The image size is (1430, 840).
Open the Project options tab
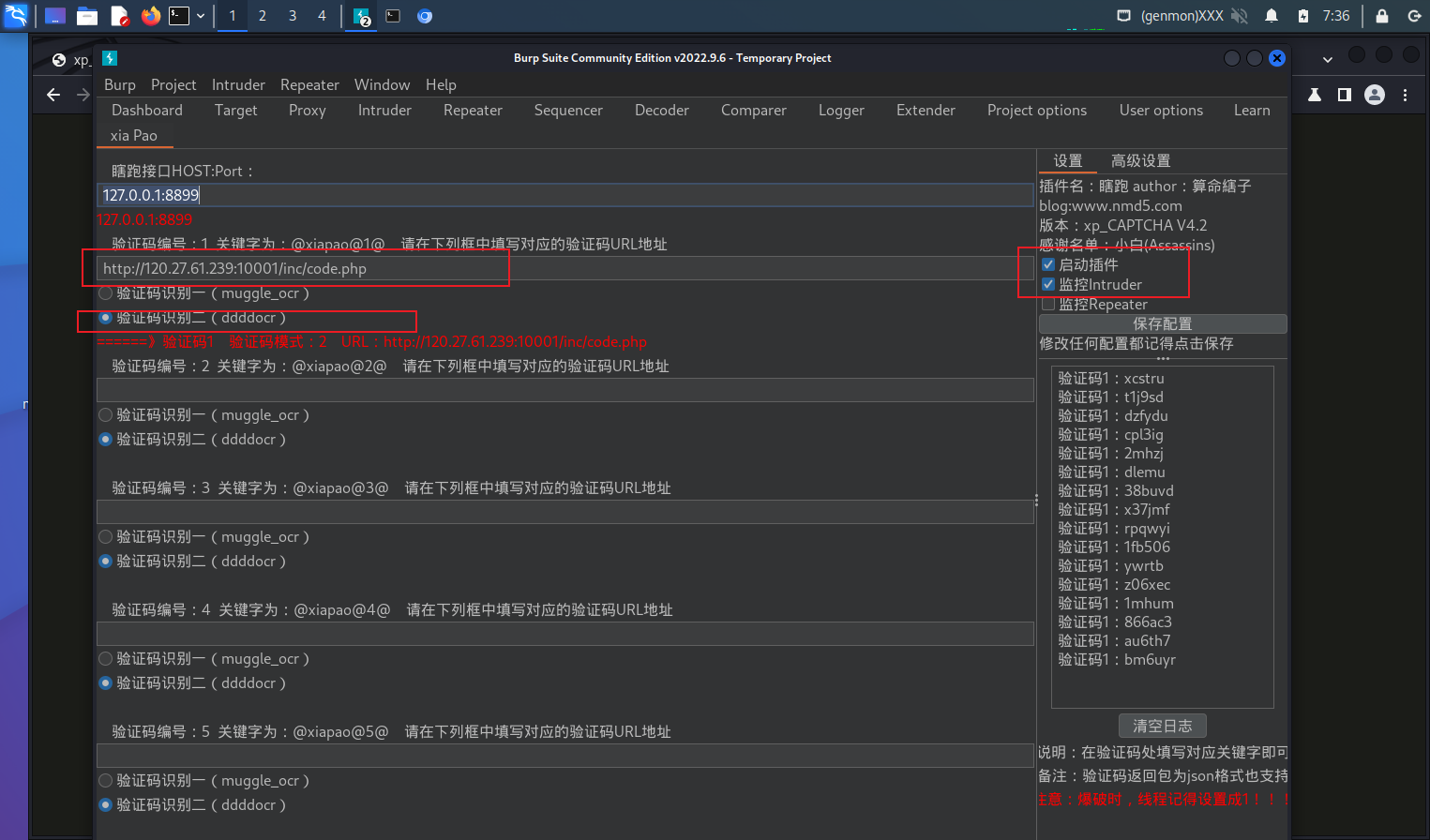point(1037,110)
